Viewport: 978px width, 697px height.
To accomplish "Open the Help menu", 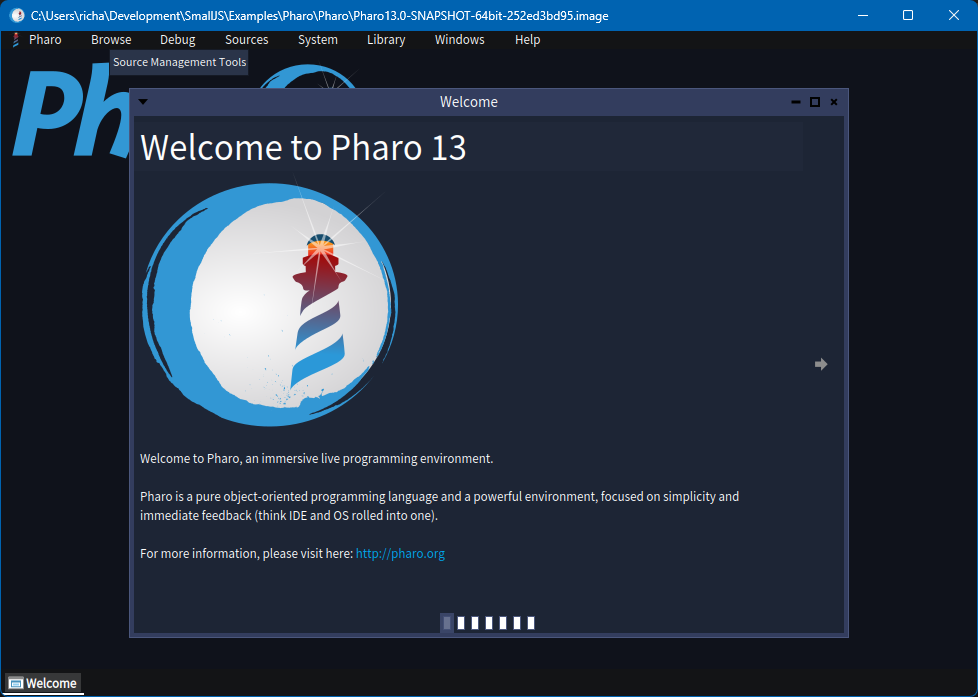I will click(528, 40).
